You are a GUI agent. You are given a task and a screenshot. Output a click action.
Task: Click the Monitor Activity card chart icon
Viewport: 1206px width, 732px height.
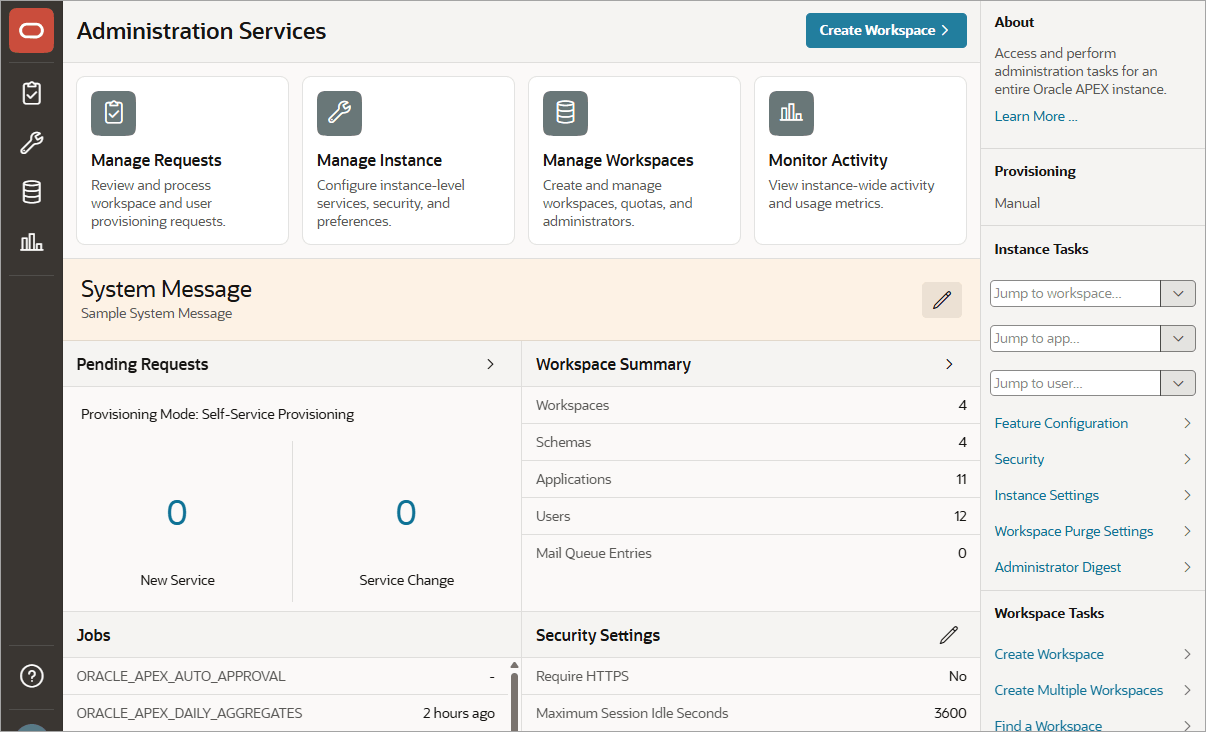(x=791, y=113)
